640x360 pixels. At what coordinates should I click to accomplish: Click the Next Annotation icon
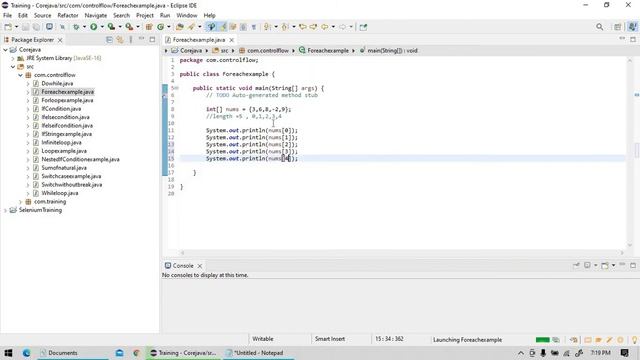tap(267, 27)
